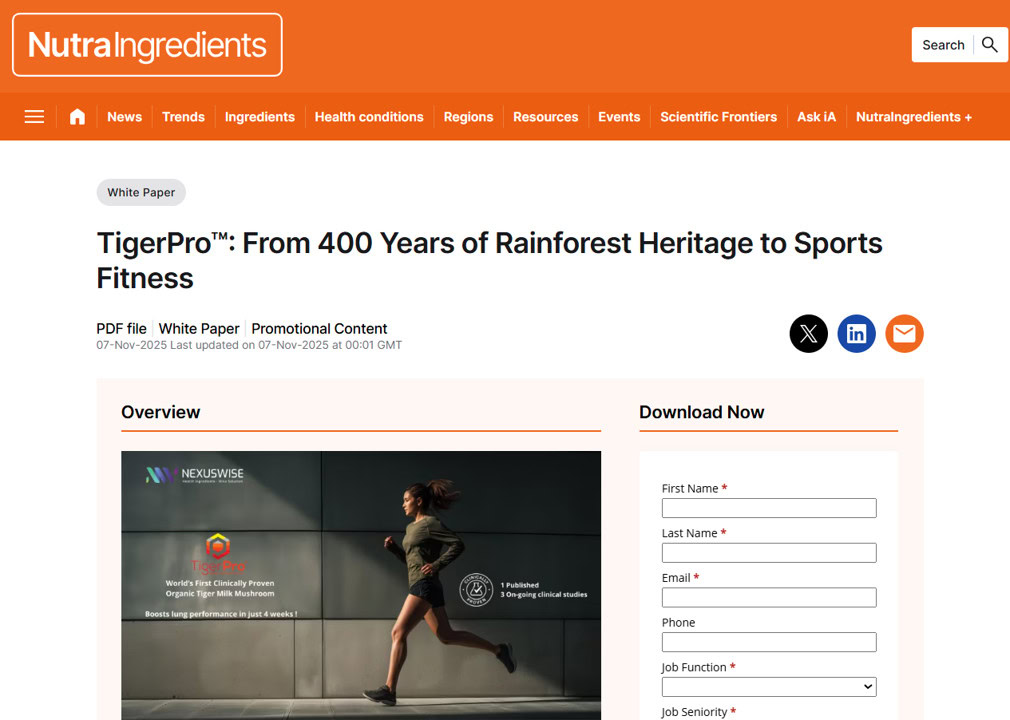Share article on LinkedIn
1010x720 pixels.
856,334
